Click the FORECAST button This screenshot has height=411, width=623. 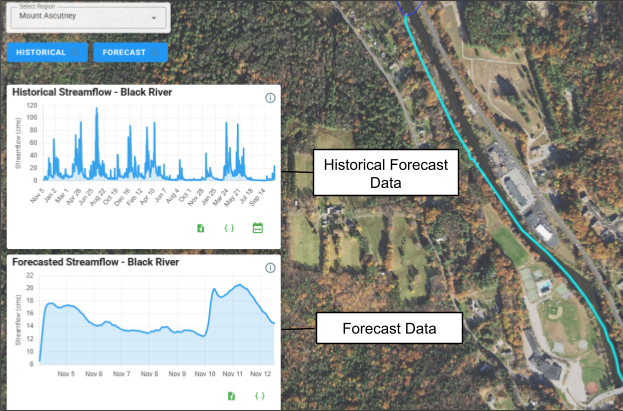pos(130,52)
